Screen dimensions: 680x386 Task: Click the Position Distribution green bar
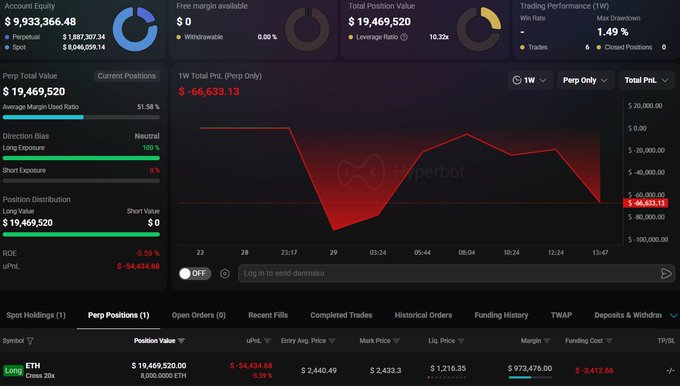coord(81,235)
